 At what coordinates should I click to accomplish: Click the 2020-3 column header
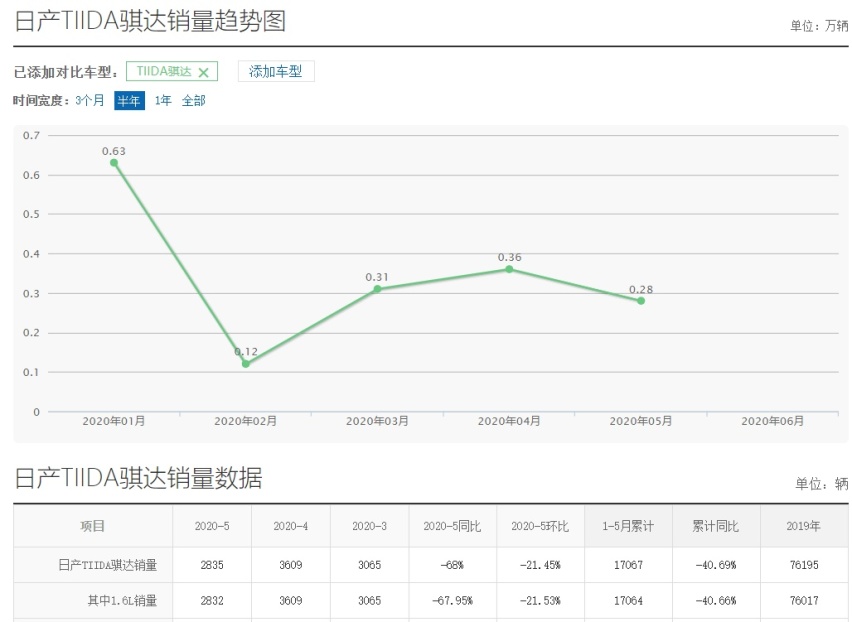click(369, 526)
